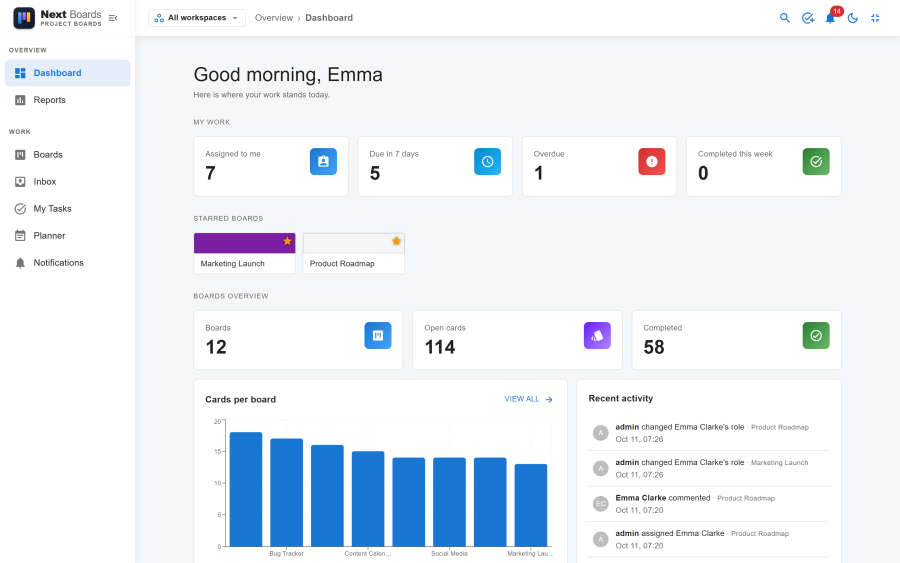
Task: Click the add task checkmark icon
Action: (808, 18)
